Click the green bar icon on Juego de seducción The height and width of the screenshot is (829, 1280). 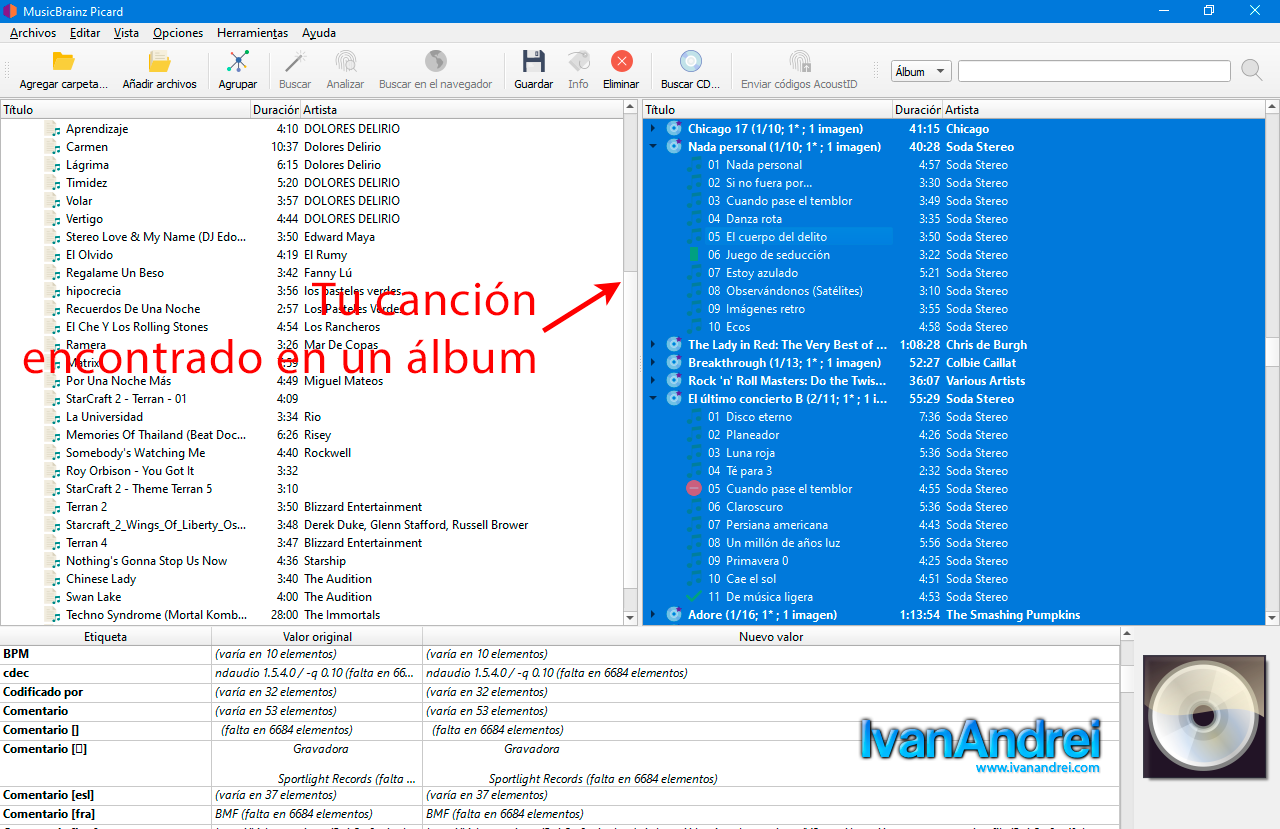(694, 254)
